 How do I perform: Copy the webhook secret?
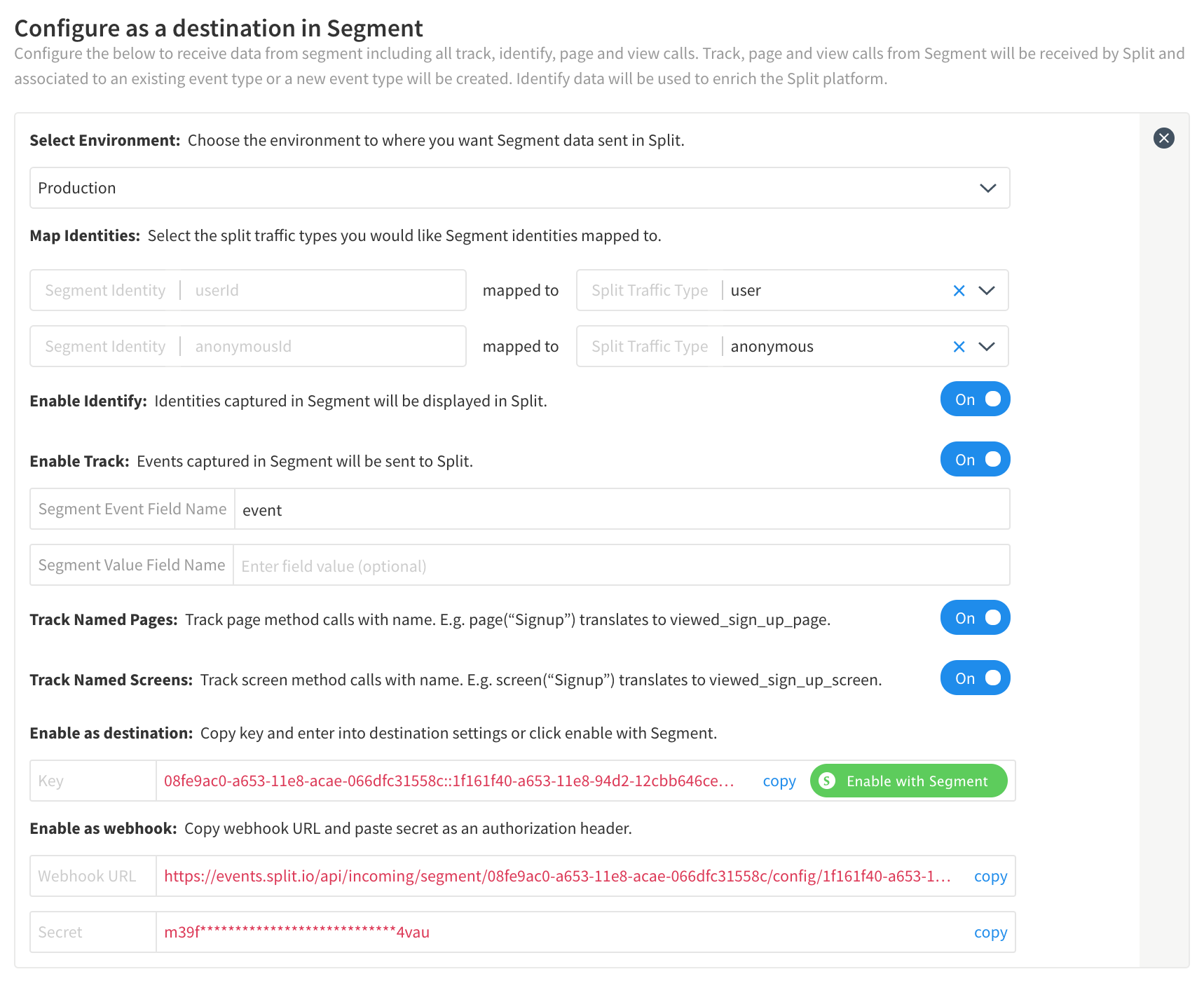click(x=990, y=932)
